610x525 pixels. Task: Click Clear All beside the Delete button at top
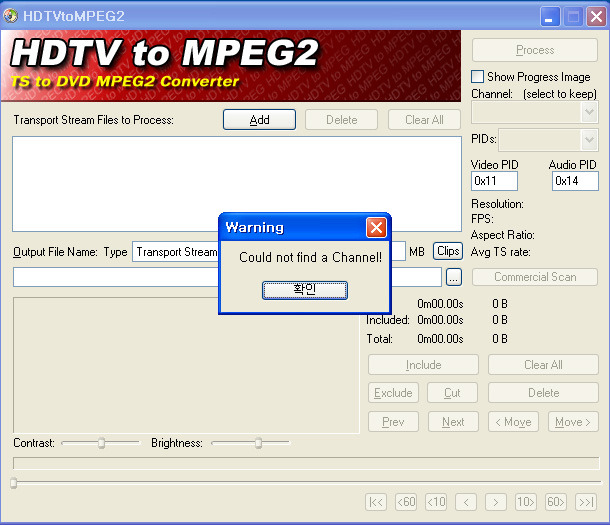[x=424, y=120]
